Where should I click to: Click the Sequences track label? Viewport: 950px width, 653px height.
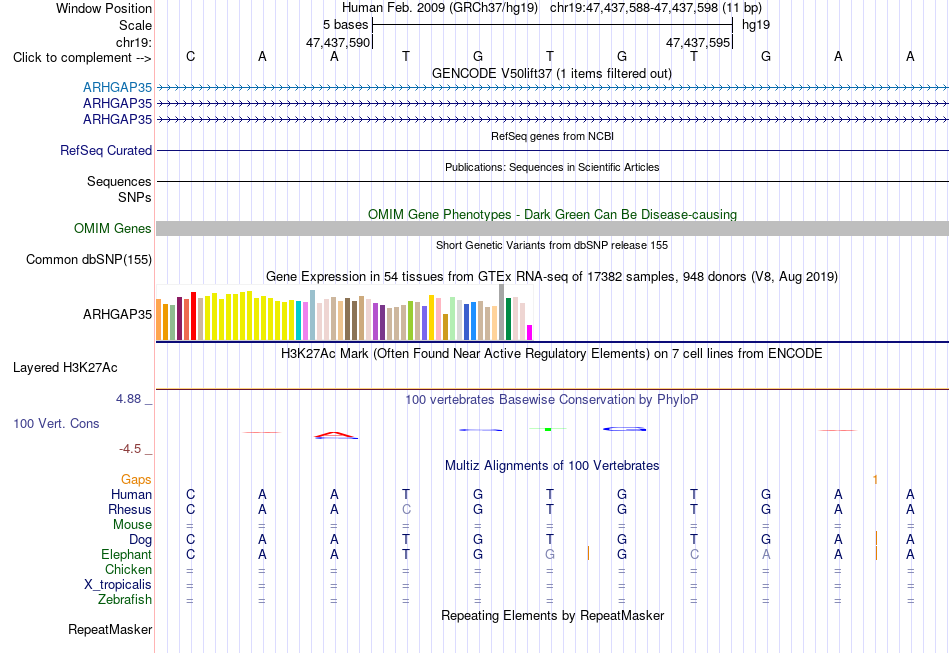(x=119, y=181)
